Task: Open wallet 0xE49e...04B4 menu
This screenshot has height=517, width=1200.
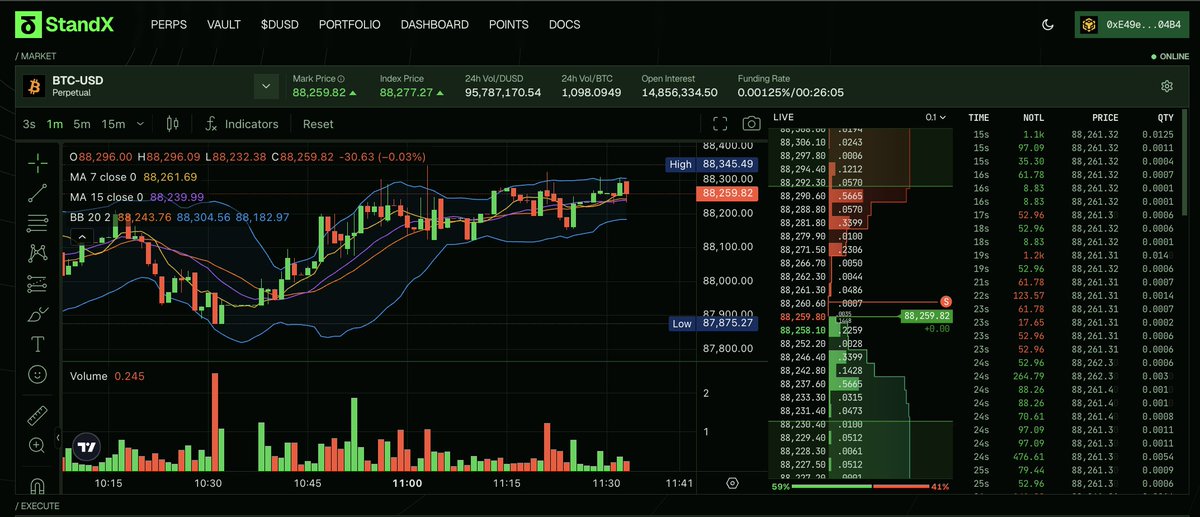Action: 1130,24
